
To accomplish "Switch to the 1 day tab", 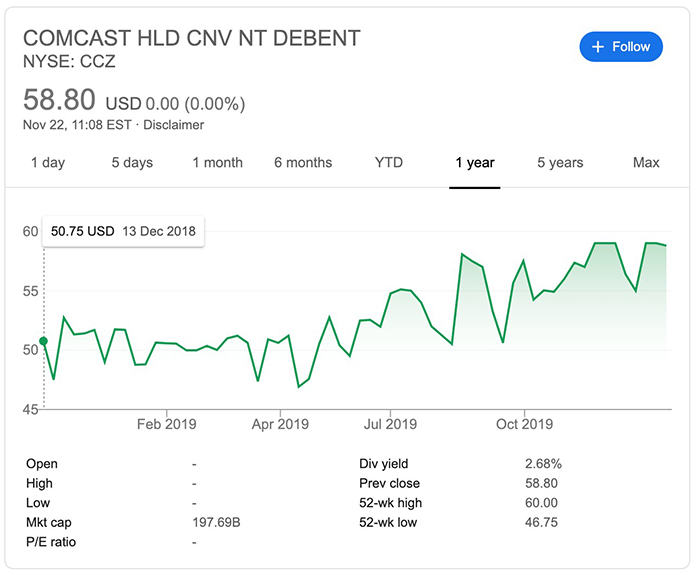I will coord(48,163).
